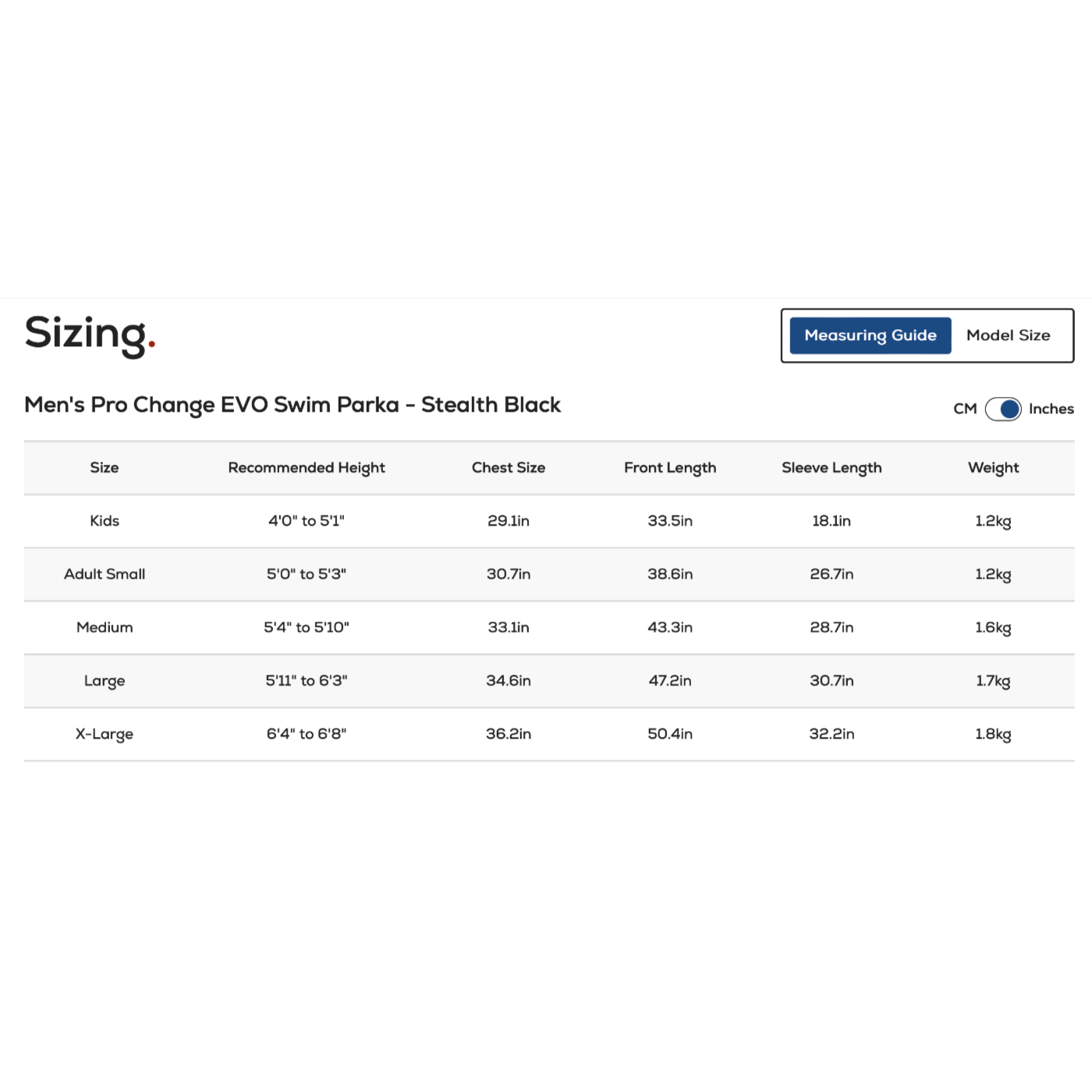Click the Sleeve Length column header
The image size is (1092, 1092).
pos(831,468)
